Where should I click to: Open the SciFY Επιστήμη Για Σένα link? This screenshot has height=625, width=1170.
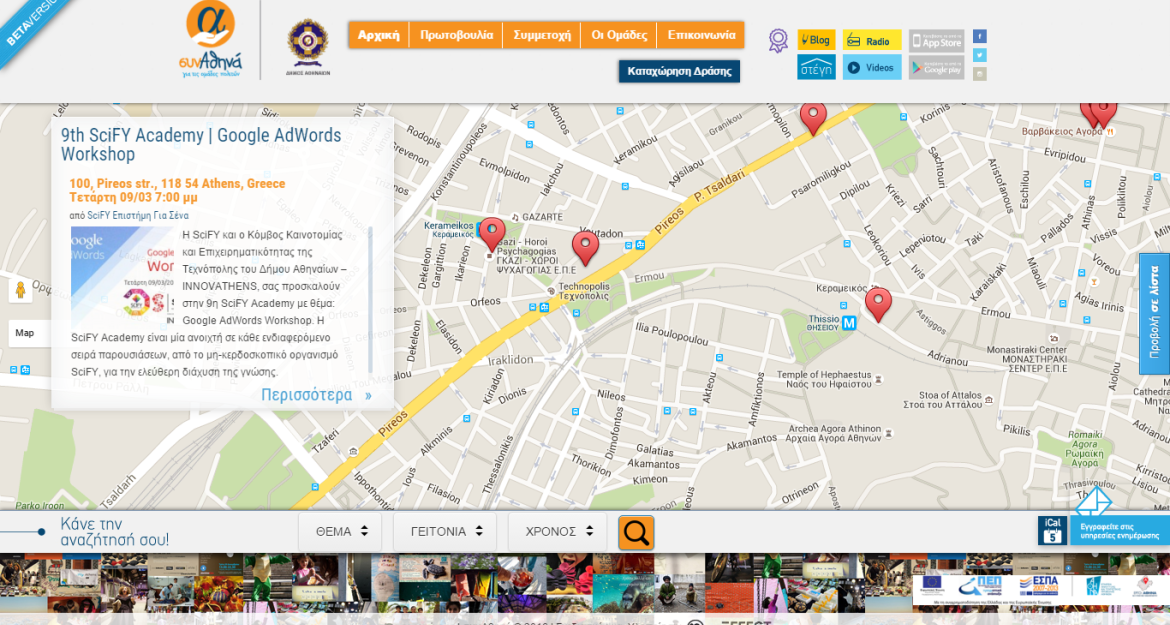click(x=138, y=216)
